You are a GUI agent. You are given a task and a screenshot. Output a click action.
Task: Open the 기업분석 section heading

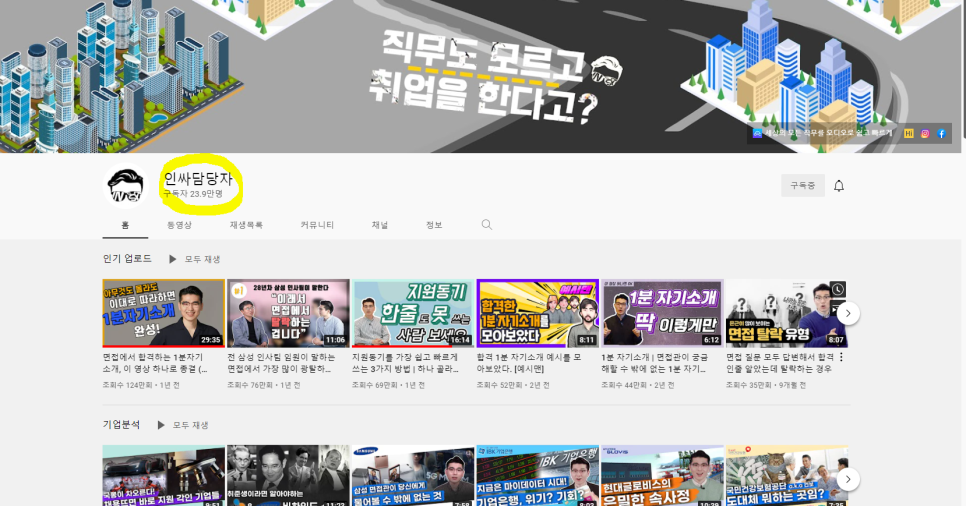click(121, 425)
